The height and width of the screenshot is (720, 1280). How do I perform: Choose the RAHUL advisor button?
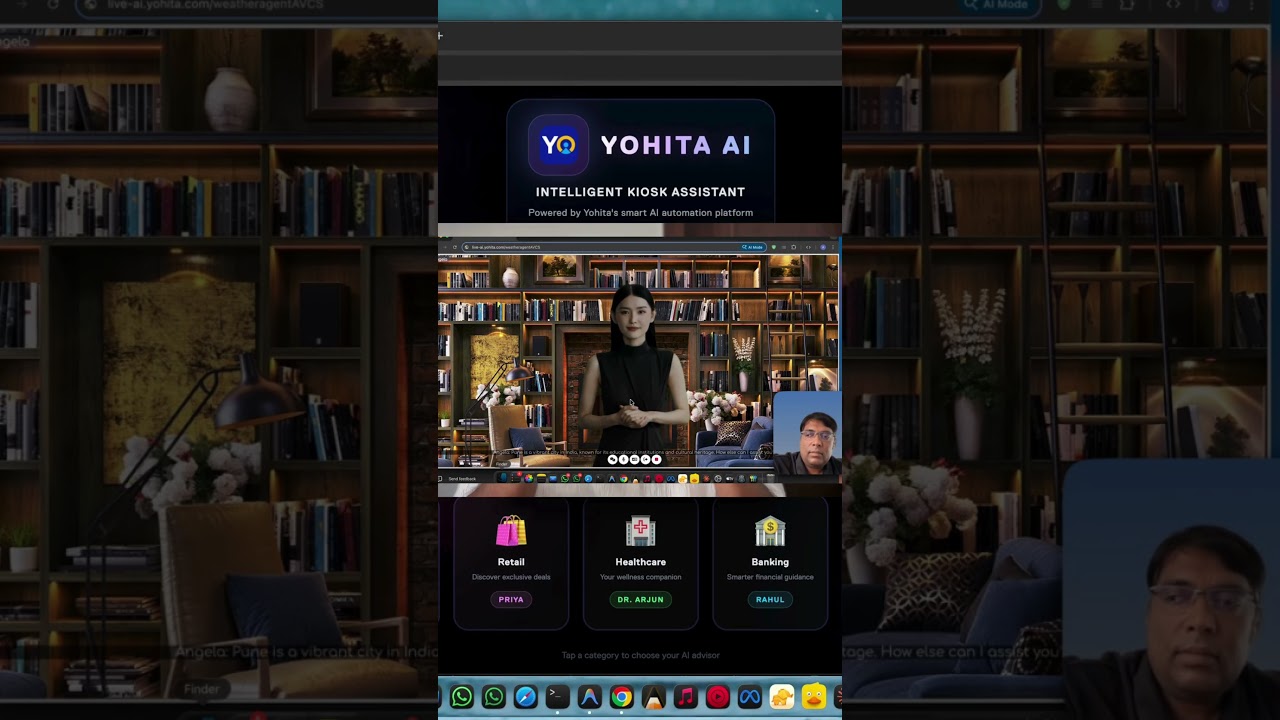coord(770,600)
